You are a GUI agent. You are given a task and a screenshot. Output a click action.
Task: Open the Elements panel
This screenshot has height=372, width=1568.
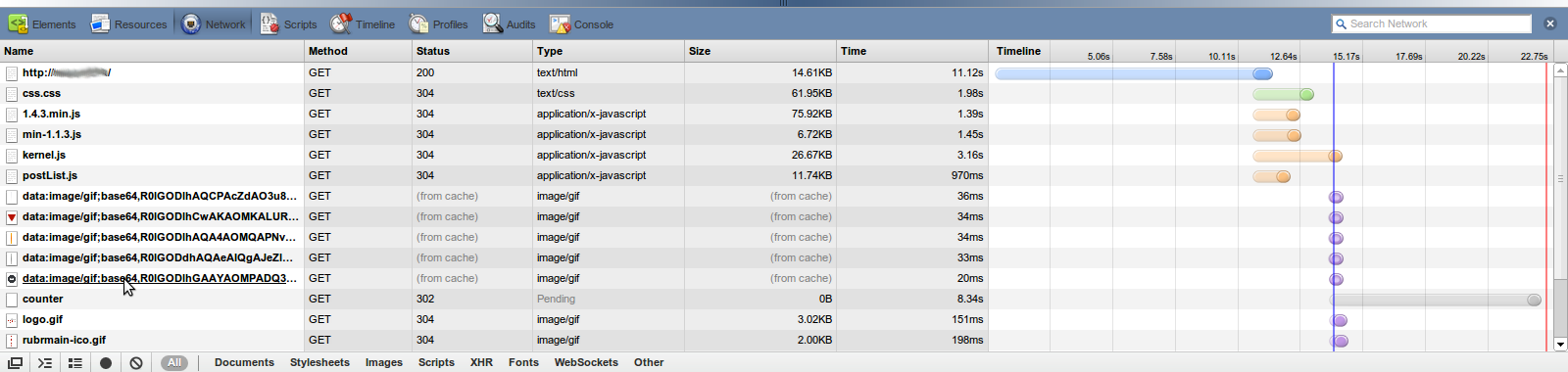tap(42, 23)
